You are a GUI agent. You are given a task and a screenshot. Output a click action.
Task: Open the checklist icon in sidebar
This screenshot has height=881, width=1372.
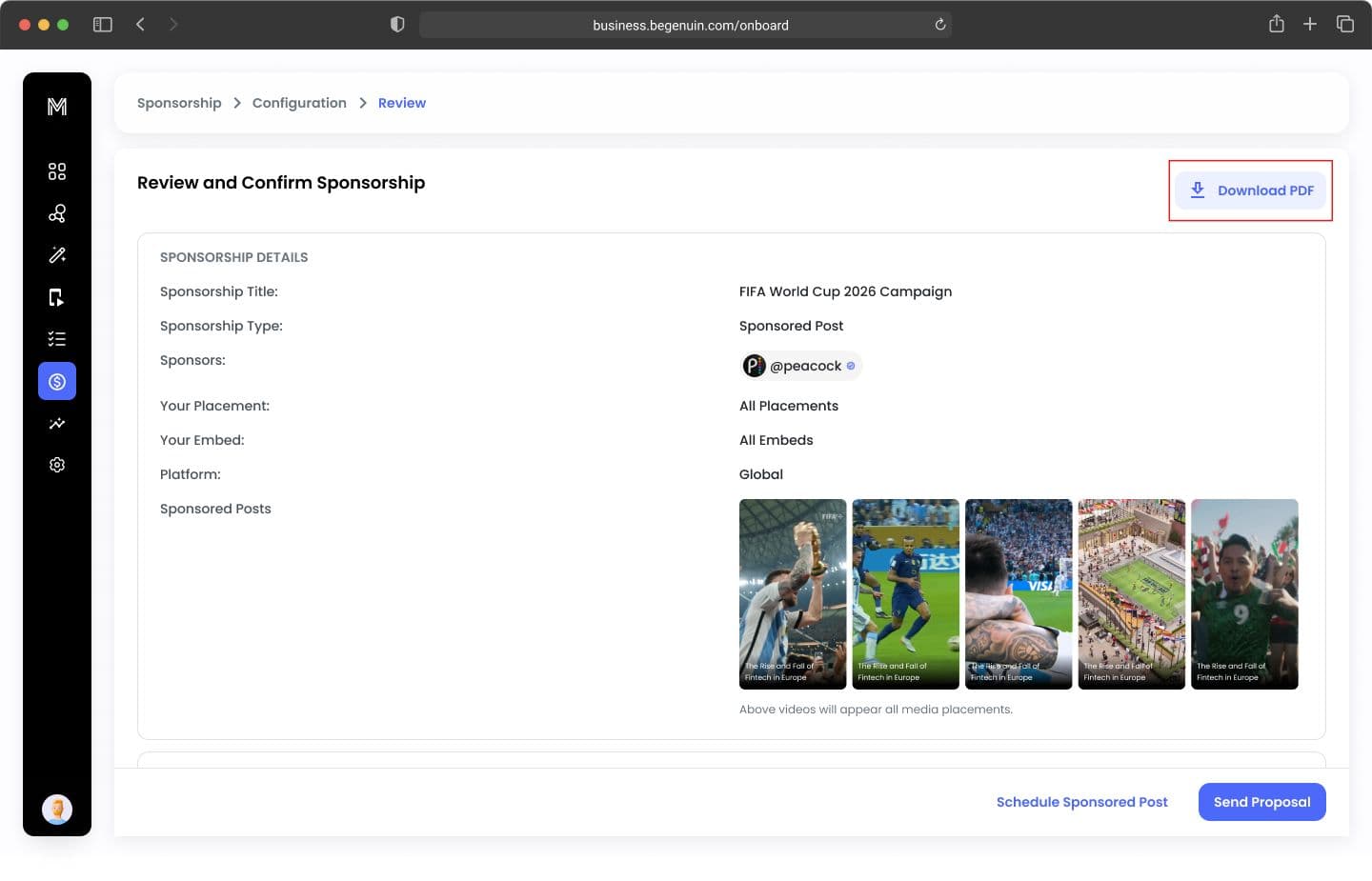click(x=57, y=339)
